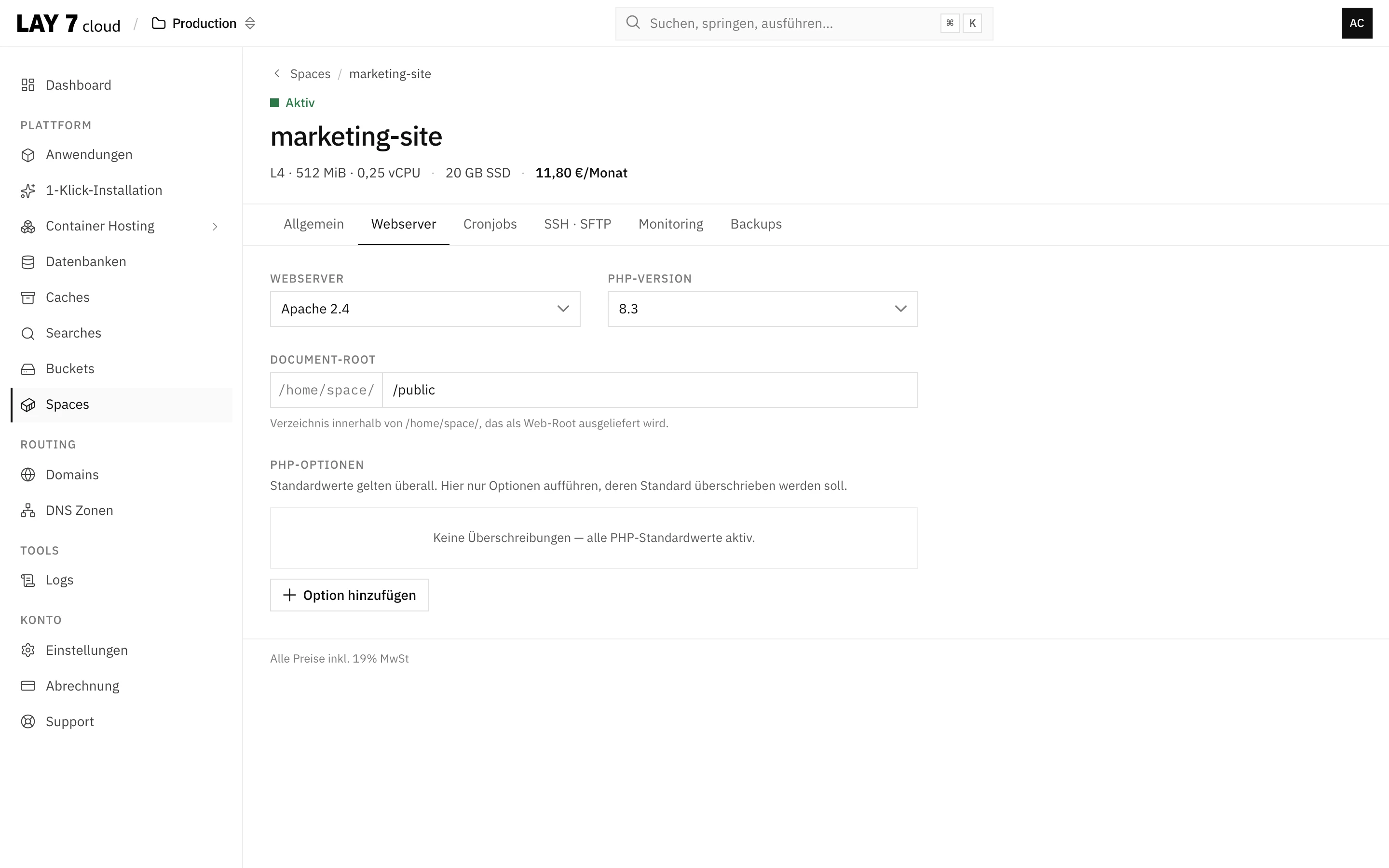The image size is (1389, 868).
Task: Click the LAY 7 cloud logo
Action: point(68,24)
